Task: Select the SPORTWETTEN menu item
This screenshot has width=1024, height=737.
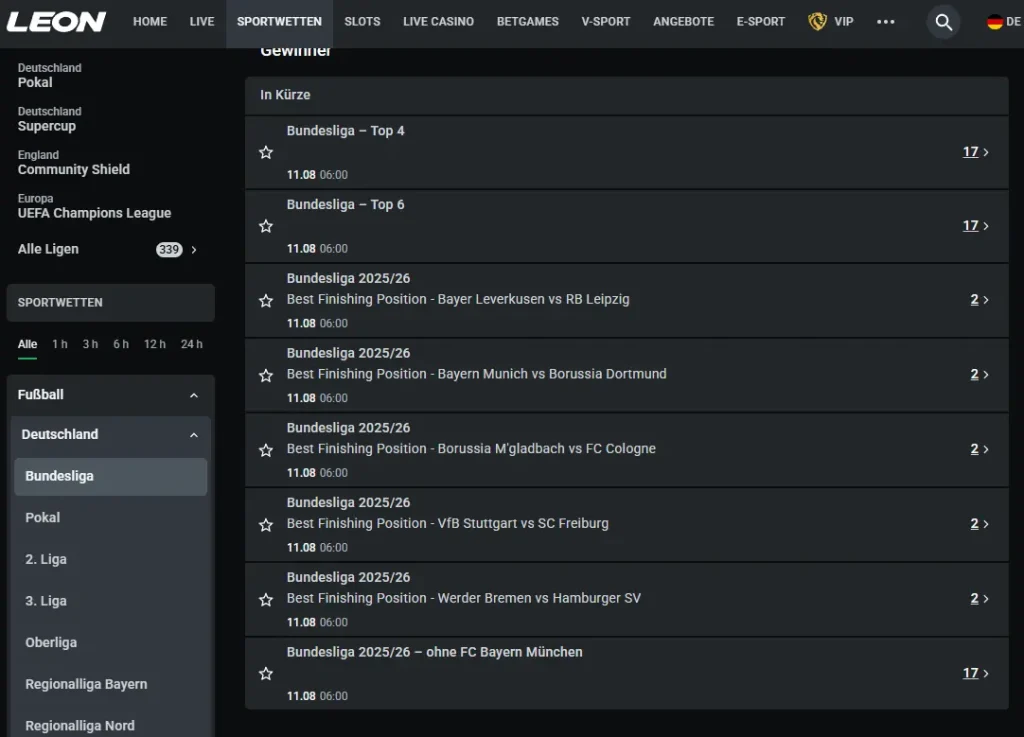Action: pos(279,22)
